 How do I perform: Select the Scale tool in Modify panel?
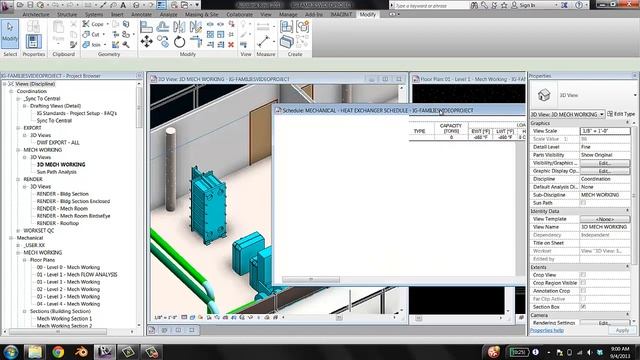[221, 35]
